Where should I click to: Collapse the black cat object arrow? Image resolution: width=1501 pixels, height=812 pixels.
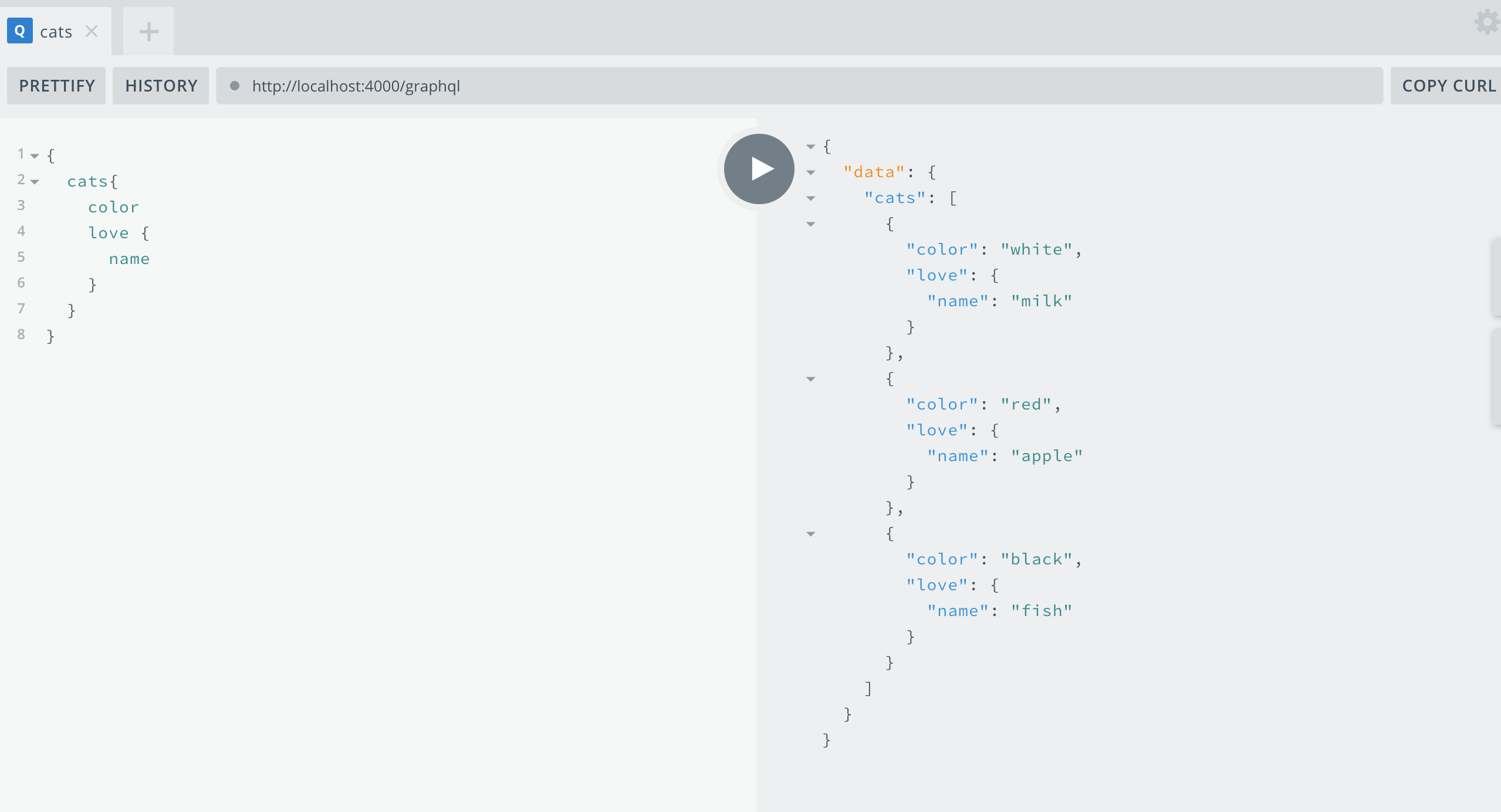[811, 534]
